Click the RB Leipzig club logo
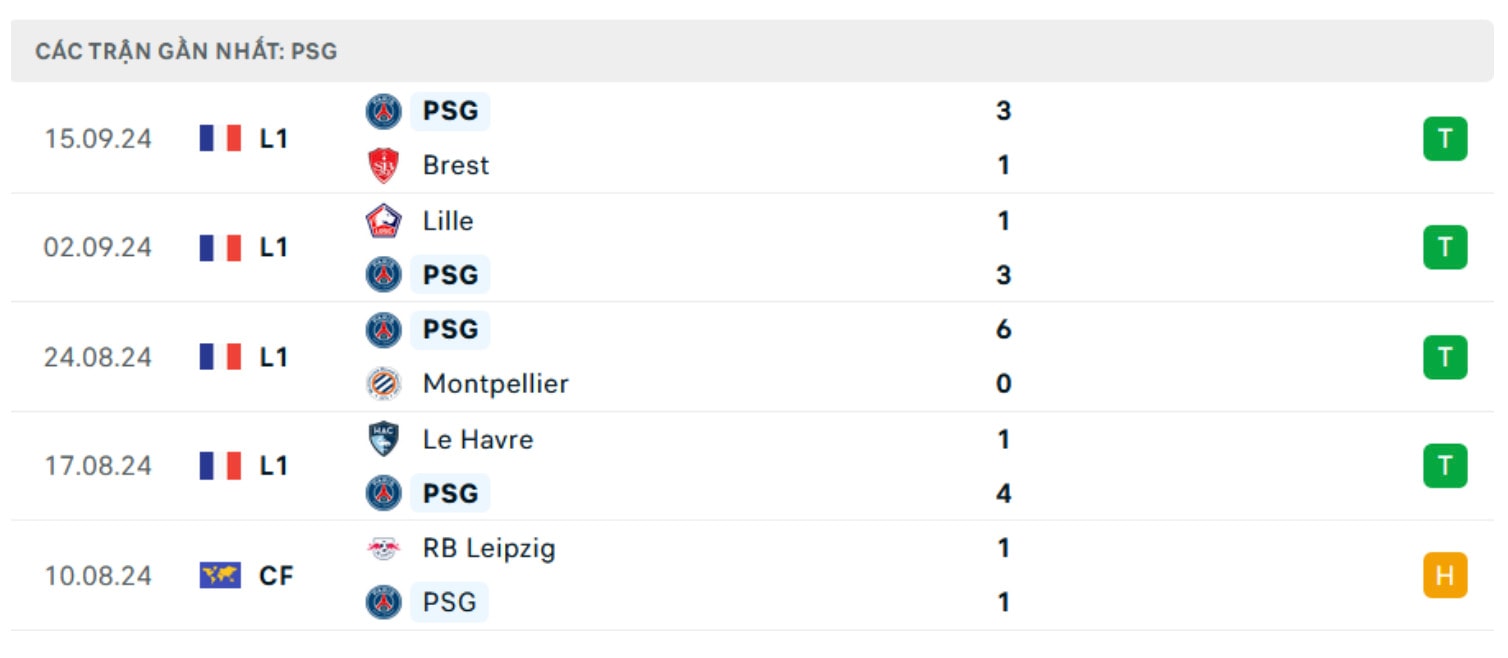This screenshot has width=1508, height=658. click(384, 548)
